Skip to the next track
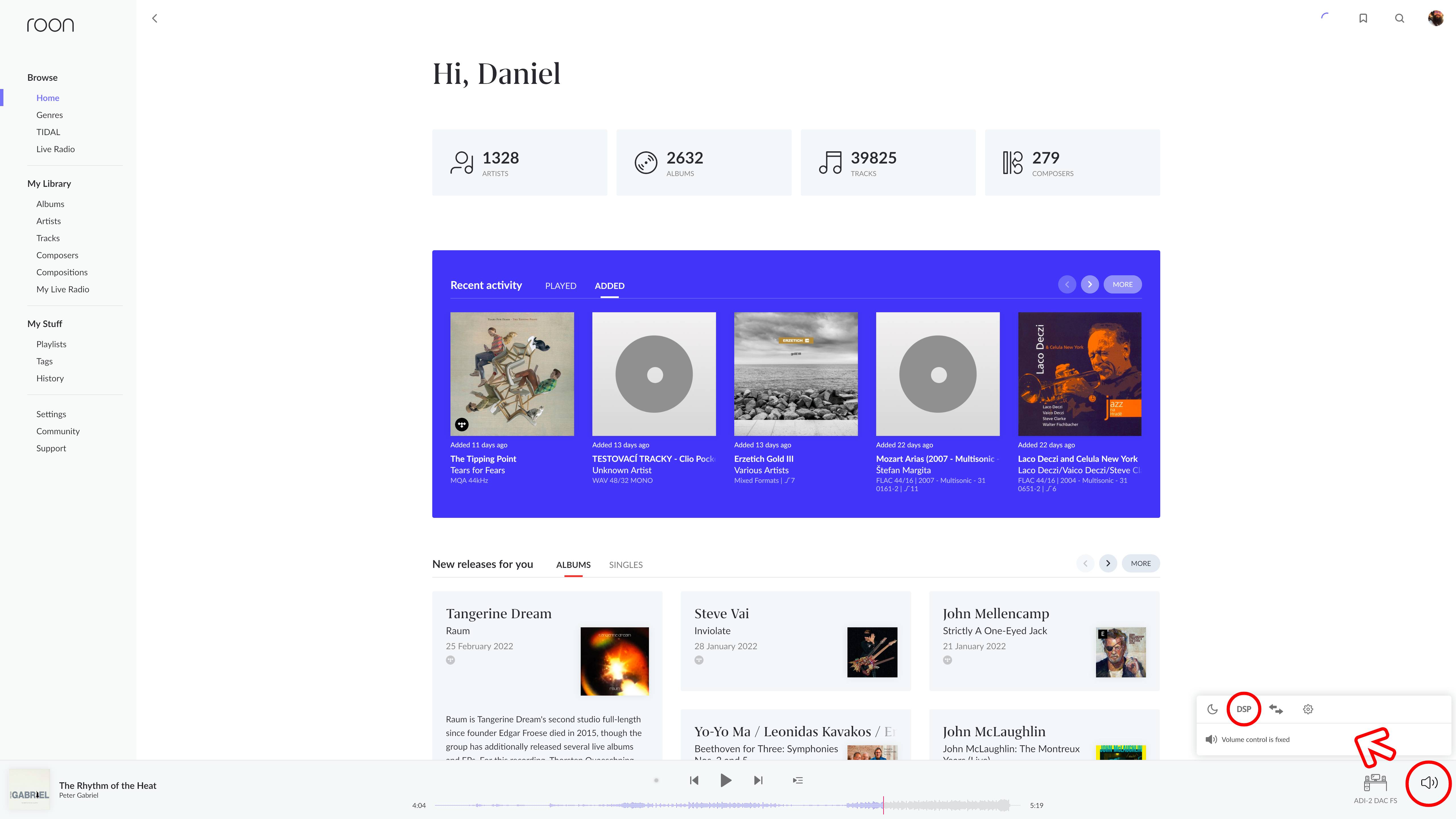Viewport: 1456px width, 819px height. [758, 781]
